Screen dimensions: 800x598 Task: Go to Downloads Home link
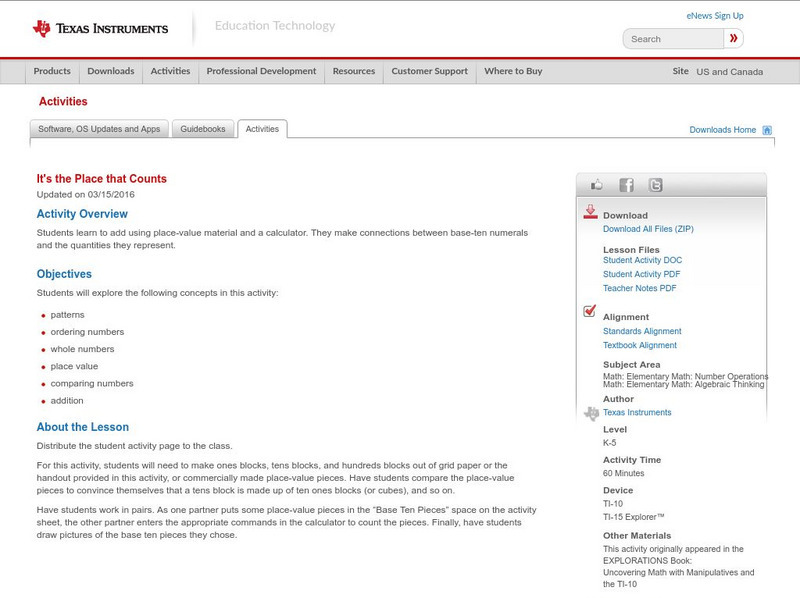pos(722,130)
